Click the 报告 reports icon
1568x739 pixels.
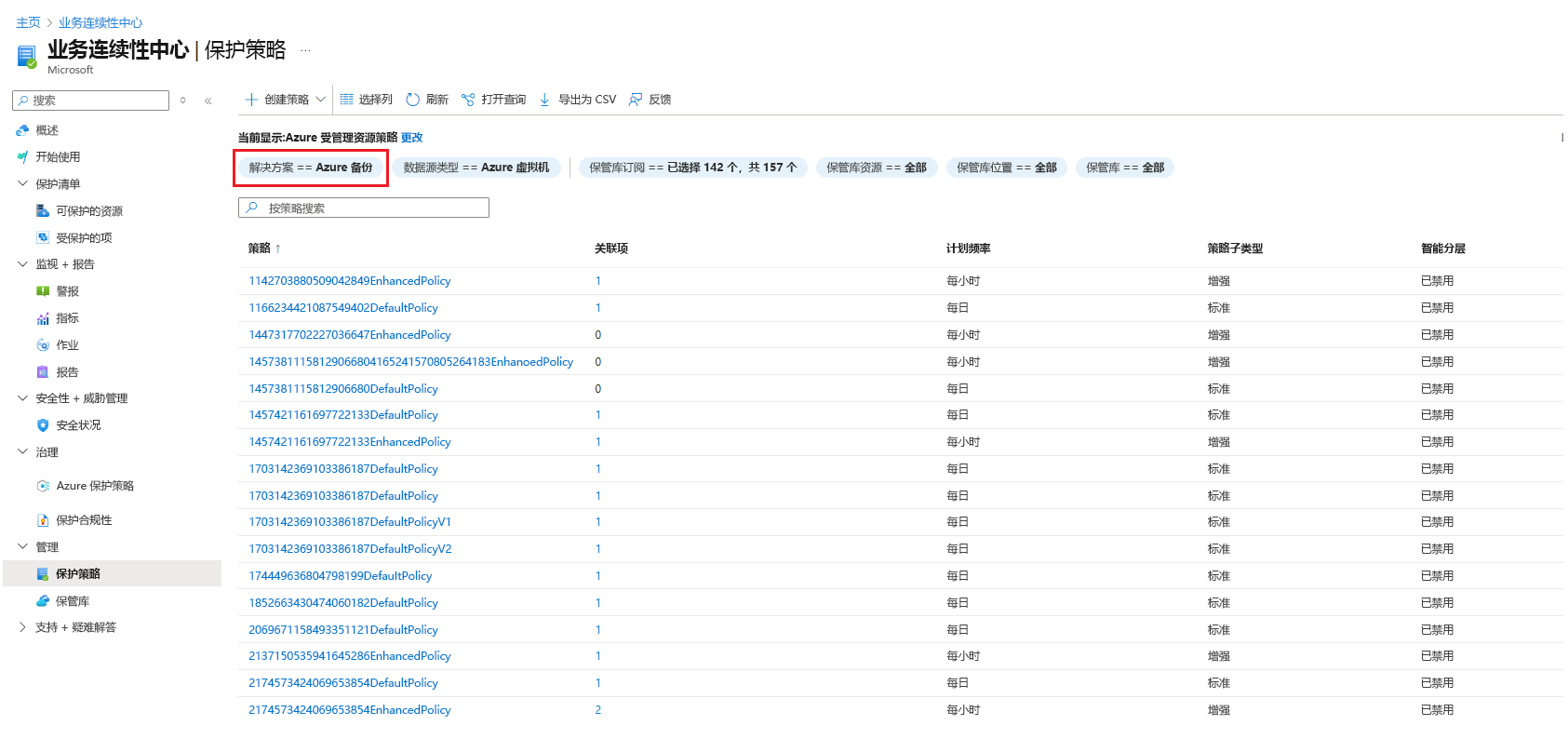click(43, 372)
